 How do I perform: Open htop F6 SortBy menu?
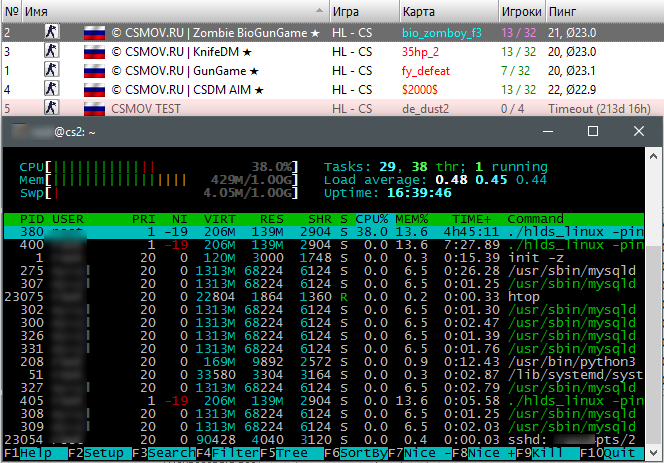[356, 453]
